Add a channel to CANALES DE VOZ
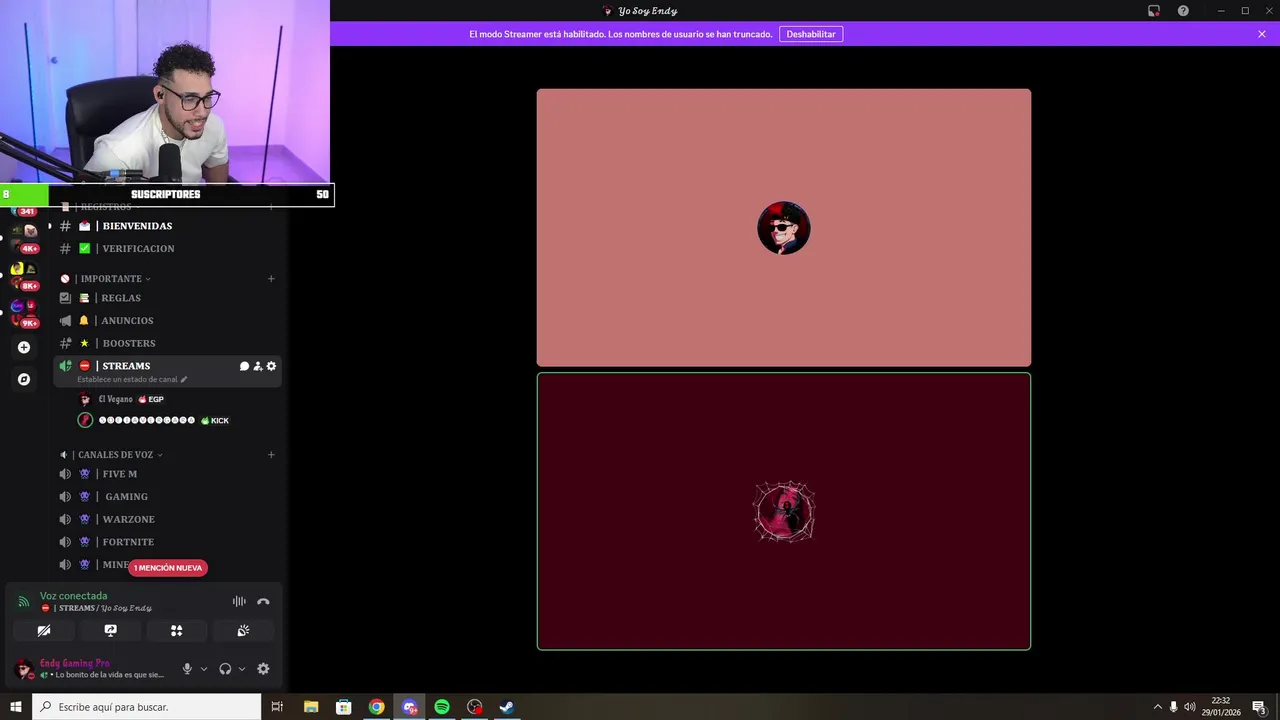Viewport: 1280px width, 720px height. pyautogui.click(x=271, y=455)
